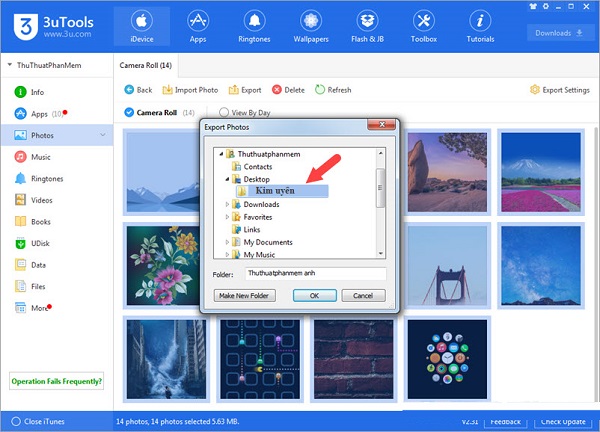The image size is (600, 432).
Task: Select the Camera Roll radio button
Action: coord(129,113)
